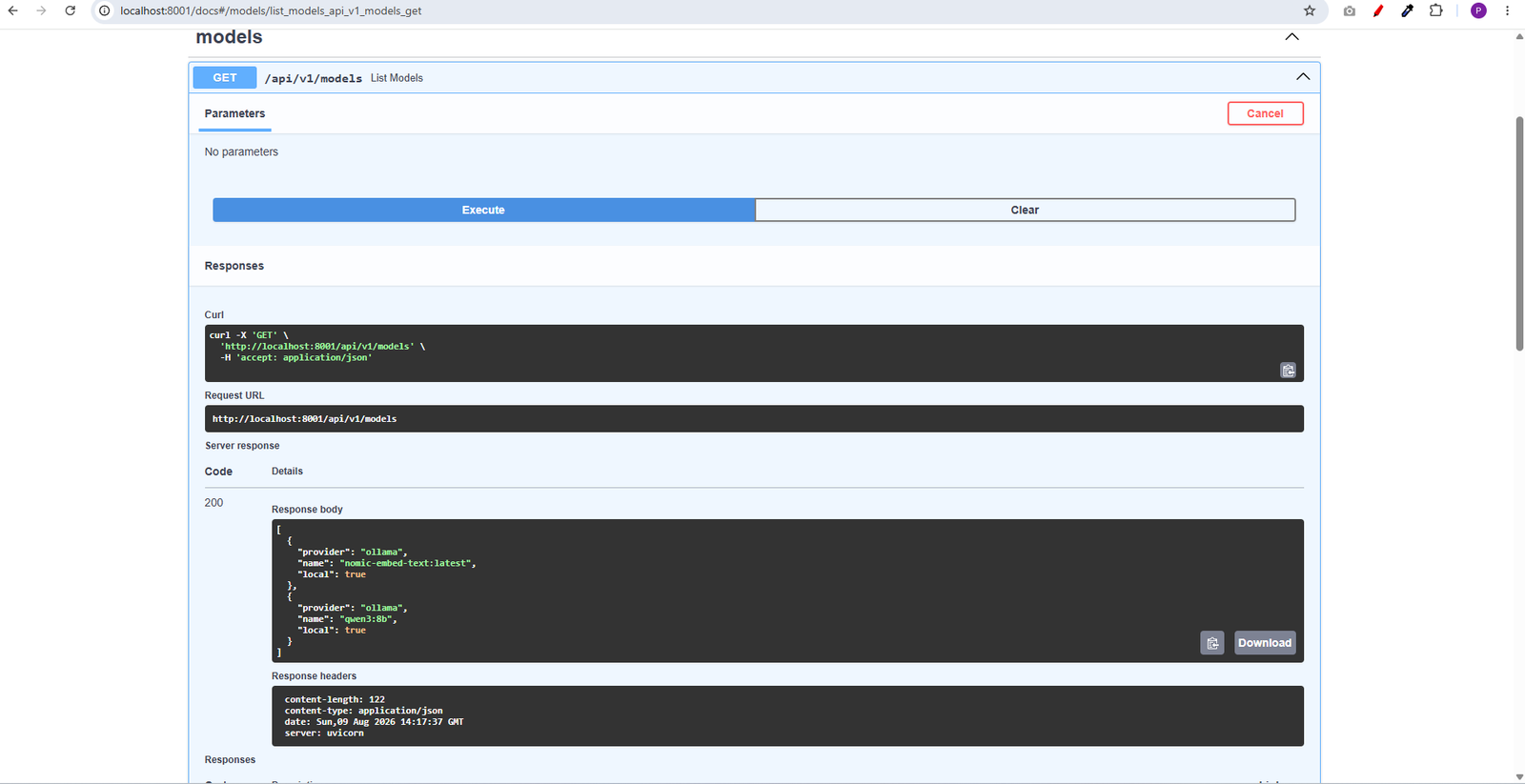Open the purple profile avatar
The height and width of the screenshot is (784, 1525).
coord(1478,10)
